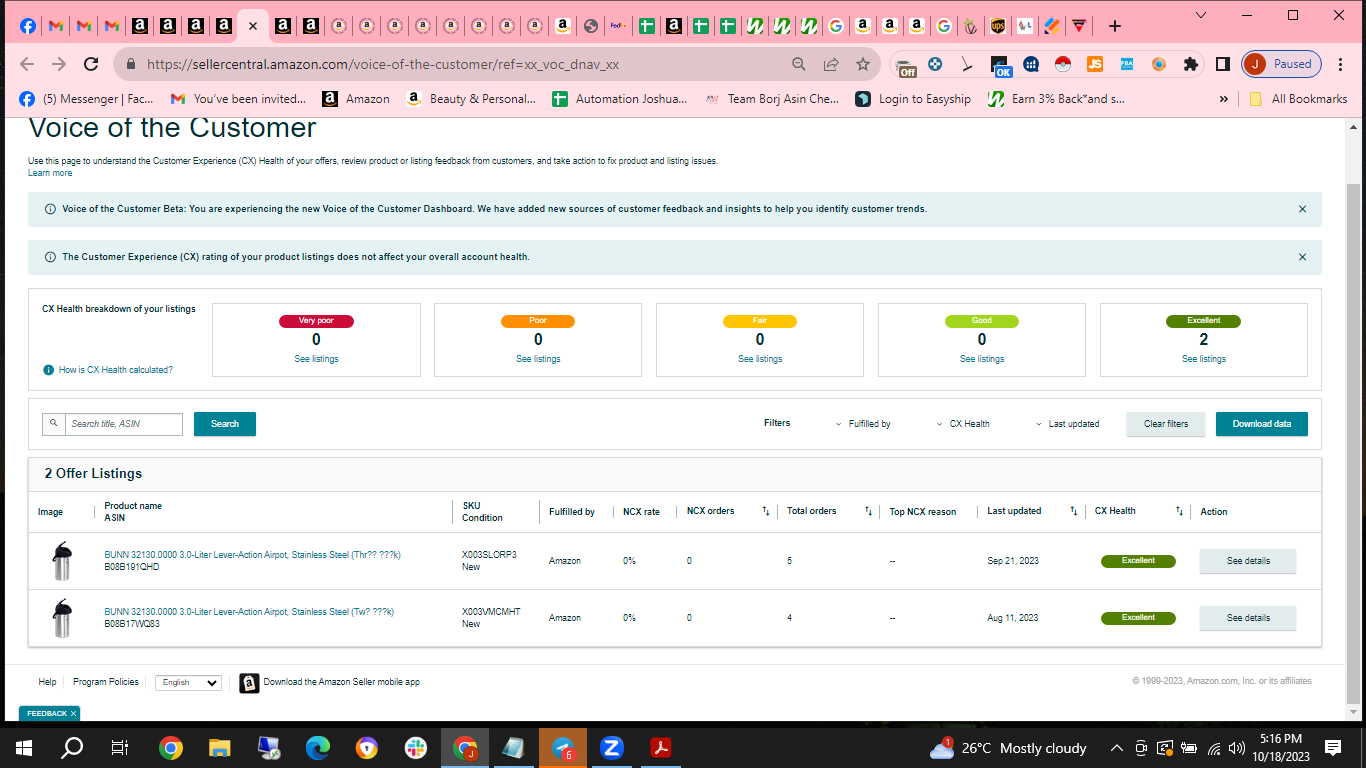The height and width of the screenshot is (768, 1366).
Task: Bookmark this page with the star icon
Action: click(862, 64)
